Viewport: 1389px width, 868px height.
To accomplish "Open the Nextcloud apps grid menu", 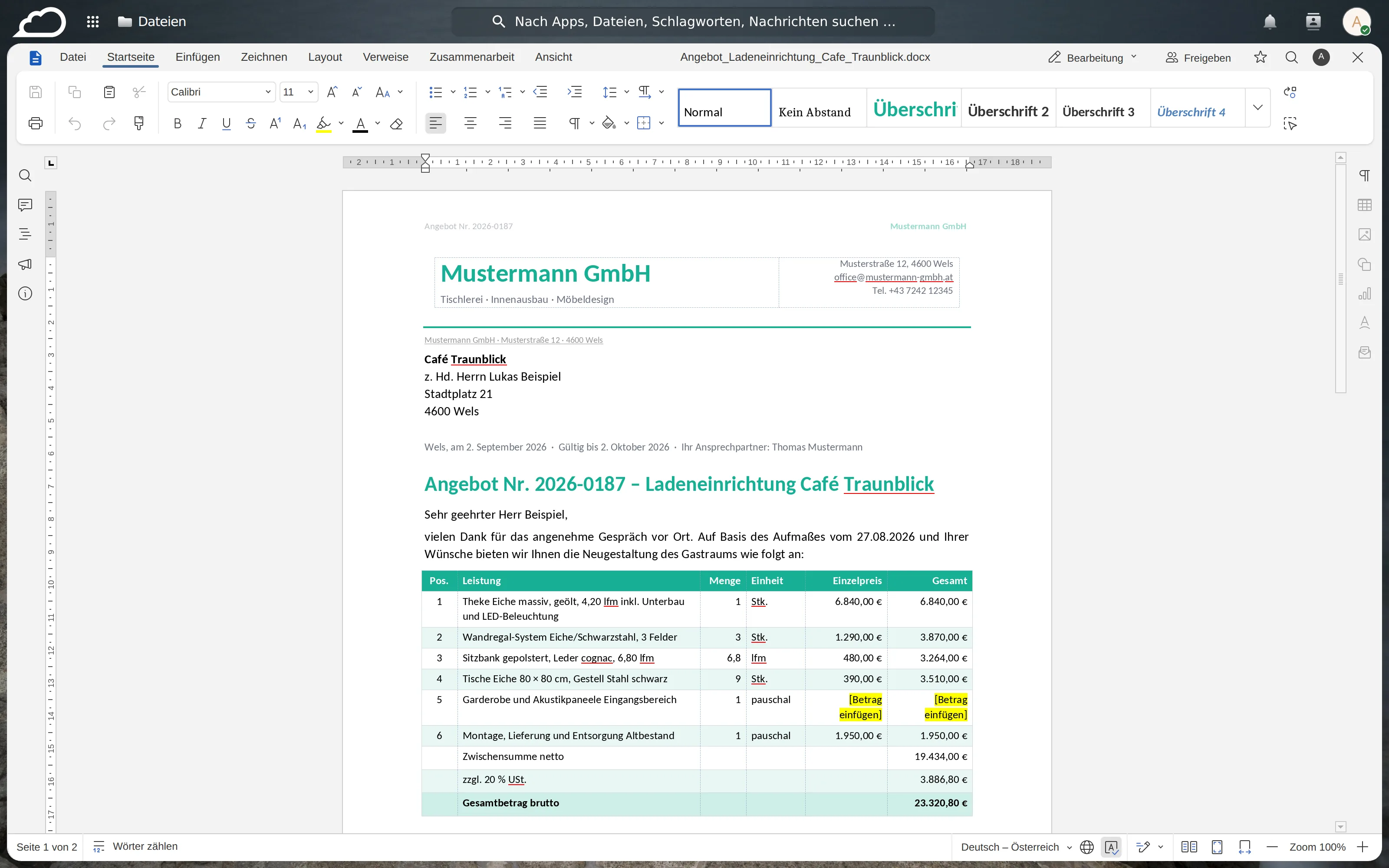I will click(x=93, y=22).
